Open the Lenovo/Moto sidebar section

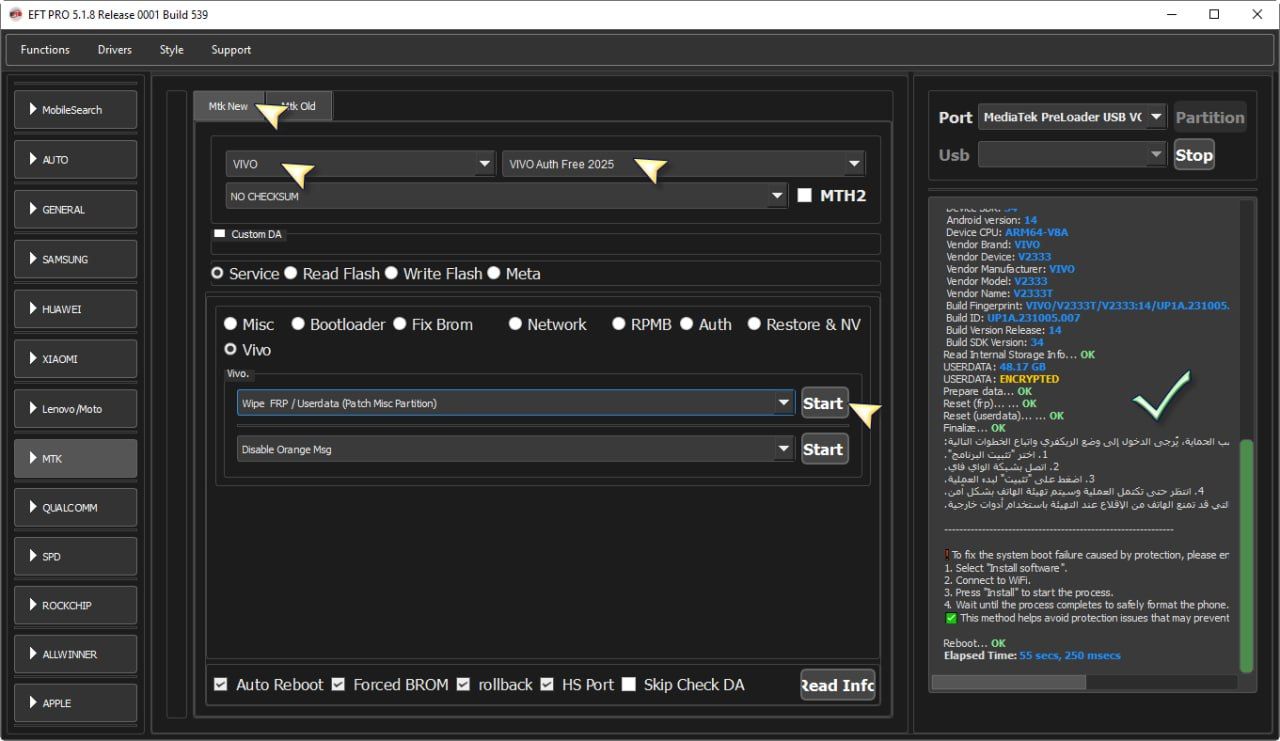click(x=76, y=408)
